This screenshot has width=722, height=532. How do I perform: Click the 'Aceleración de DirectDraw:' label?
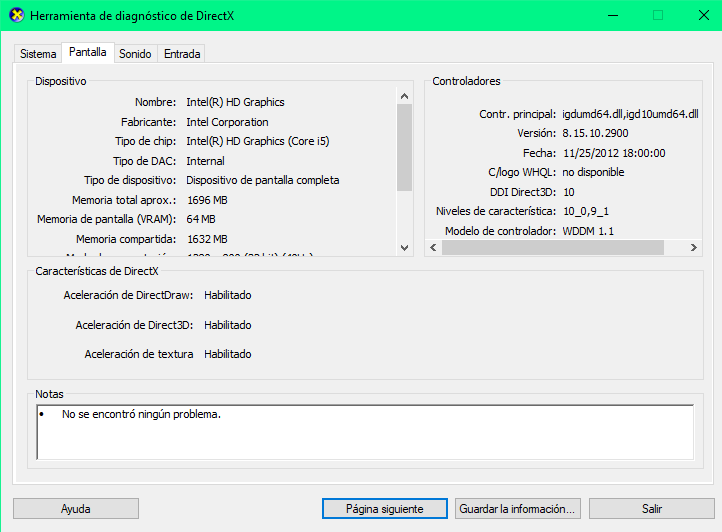[128, 295]
